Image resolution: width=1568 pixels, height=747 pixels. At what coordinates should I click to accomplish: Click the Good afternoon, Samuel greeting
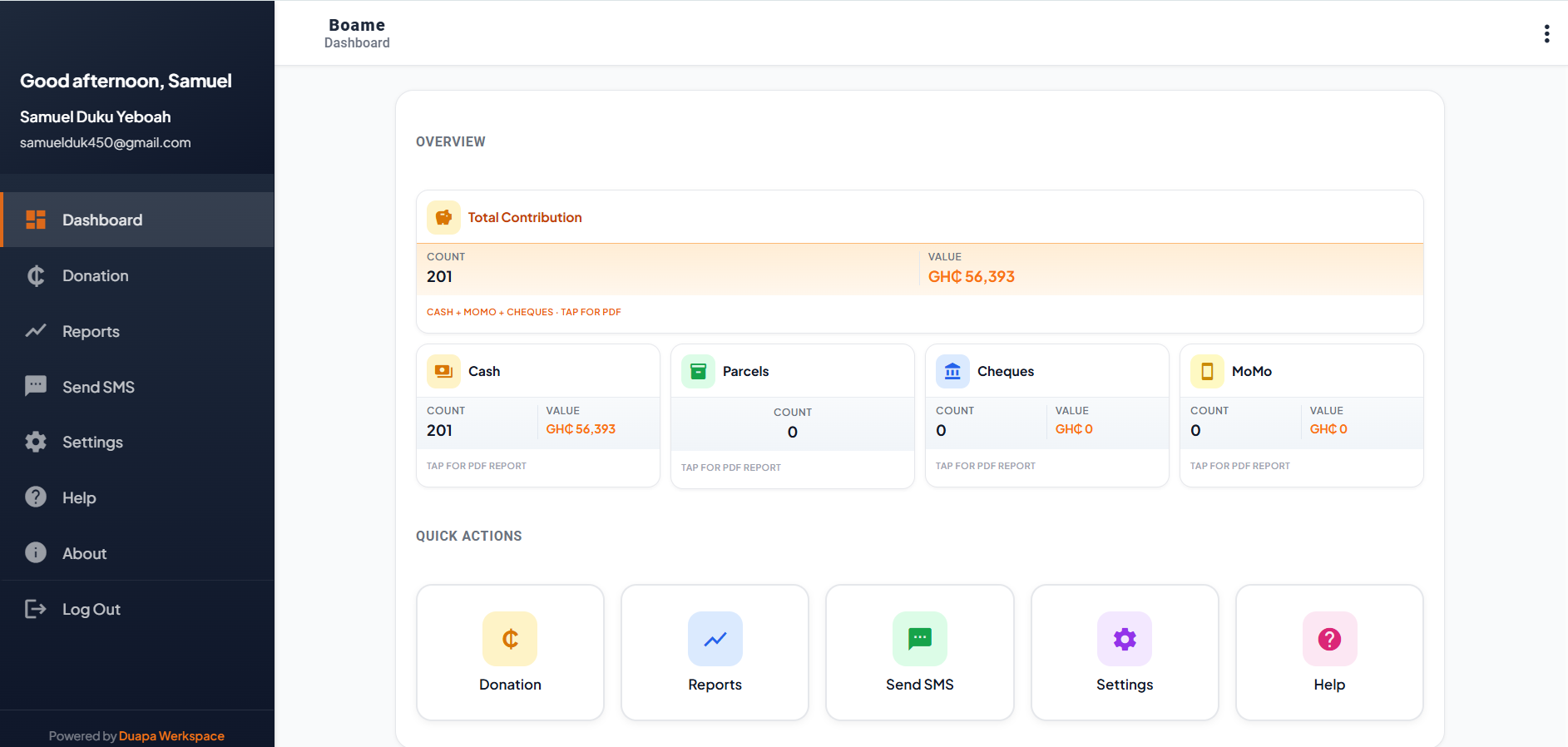[126, 81]
